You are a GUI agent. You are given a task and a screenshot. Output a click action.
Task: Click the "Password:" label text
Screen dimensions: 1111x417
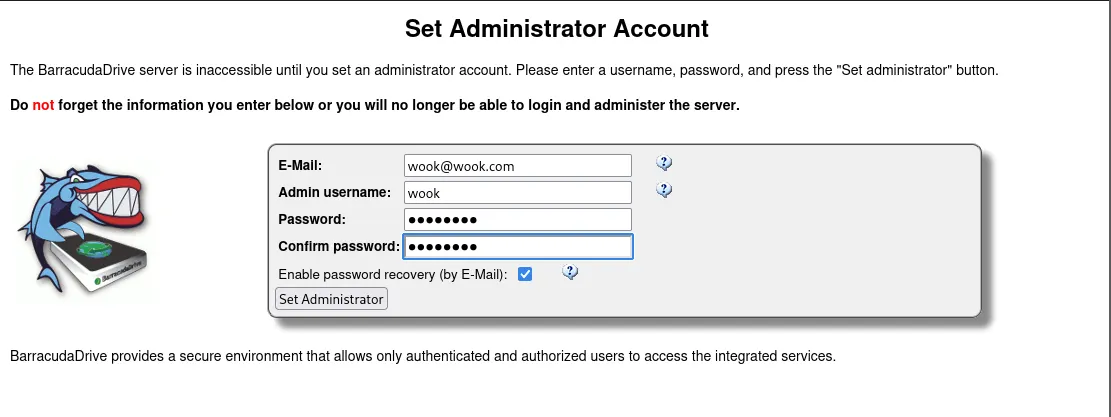click(x=312, y=220)
